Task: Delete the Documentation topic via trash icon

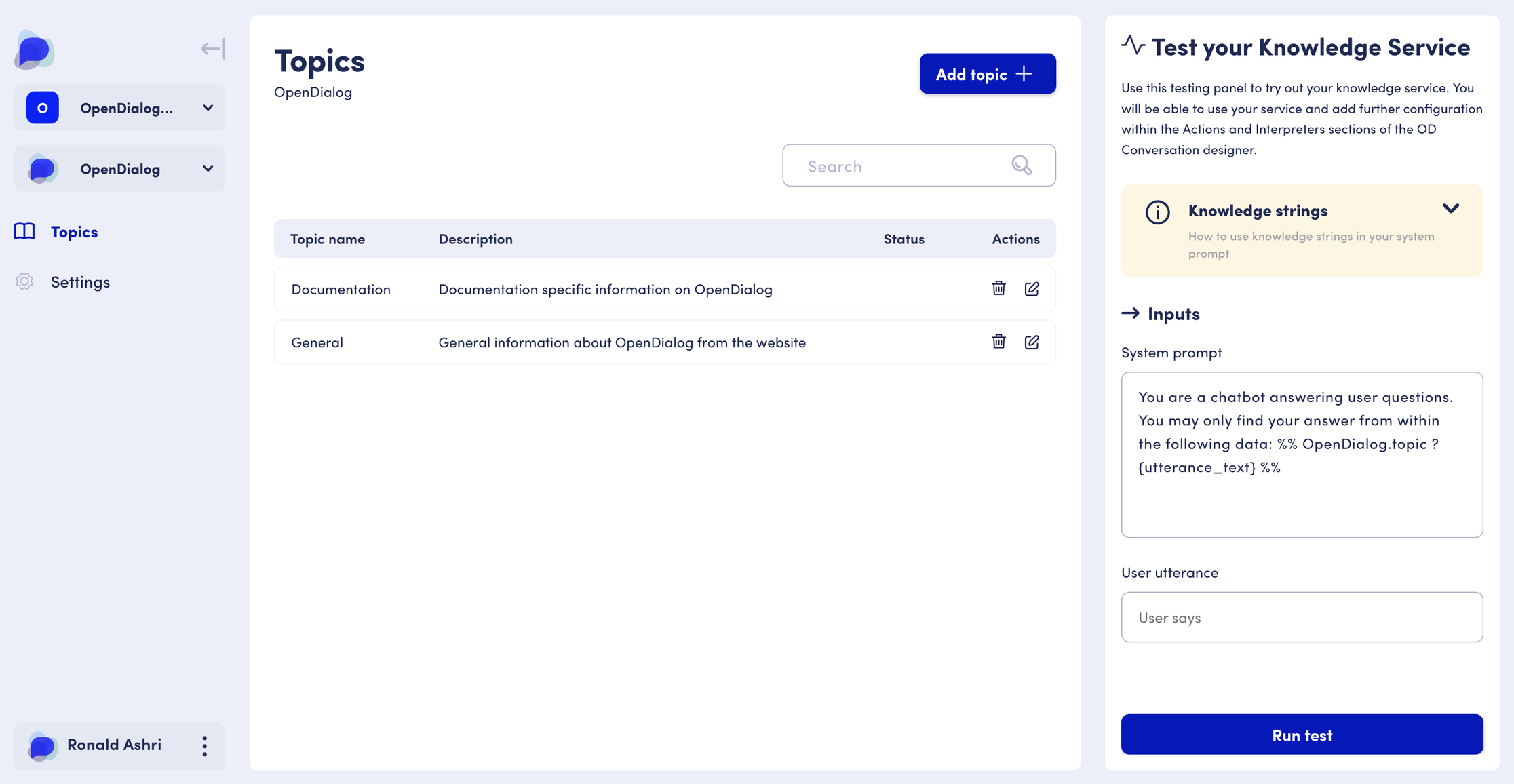Action: (998, 288)
